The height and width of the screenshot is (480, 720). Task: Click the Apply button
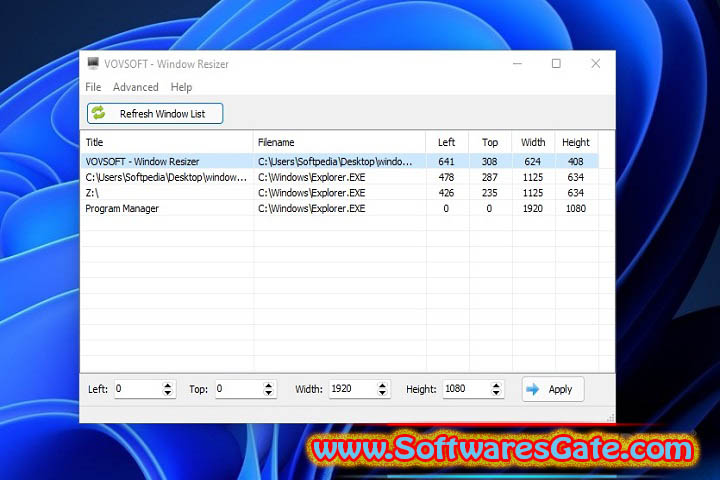(x=553, y=390)
